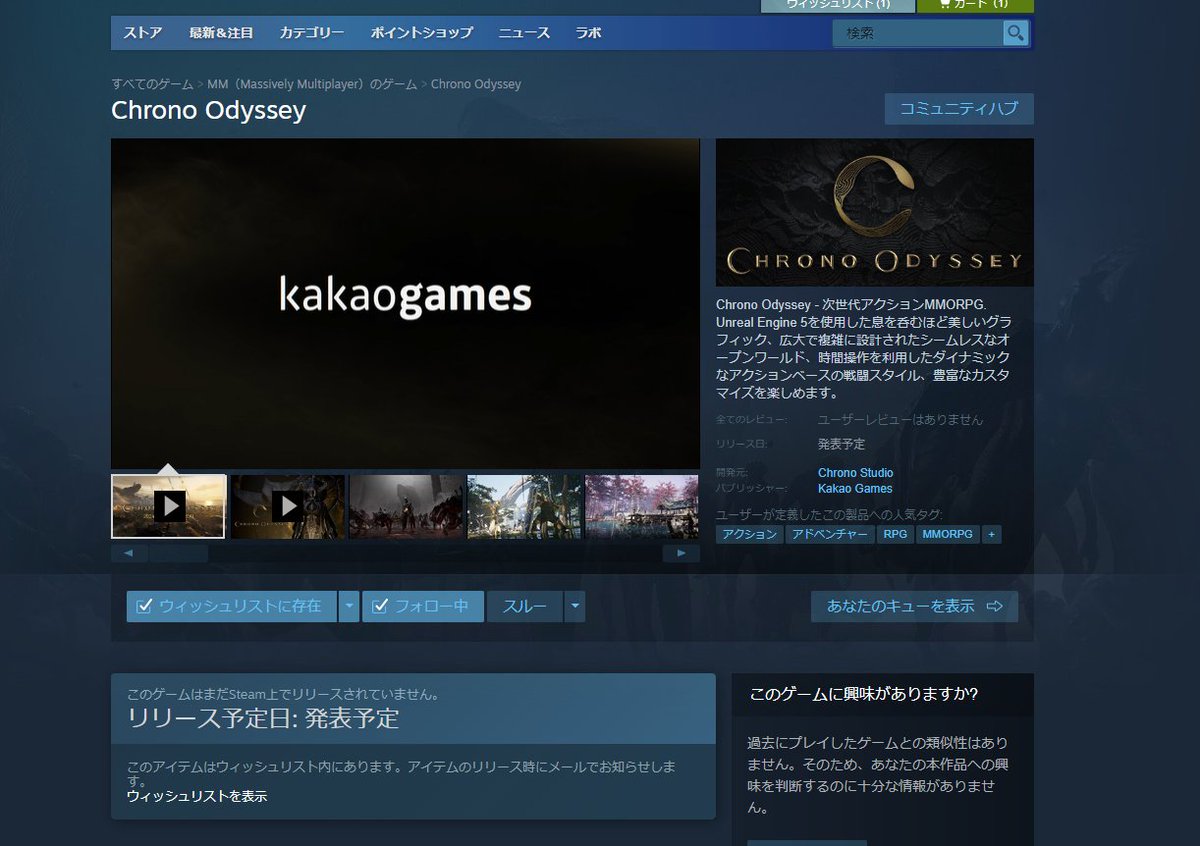1200x846 pixels.
Task: Open the monsters battle screenshot thumbnail
Action: 406,506
